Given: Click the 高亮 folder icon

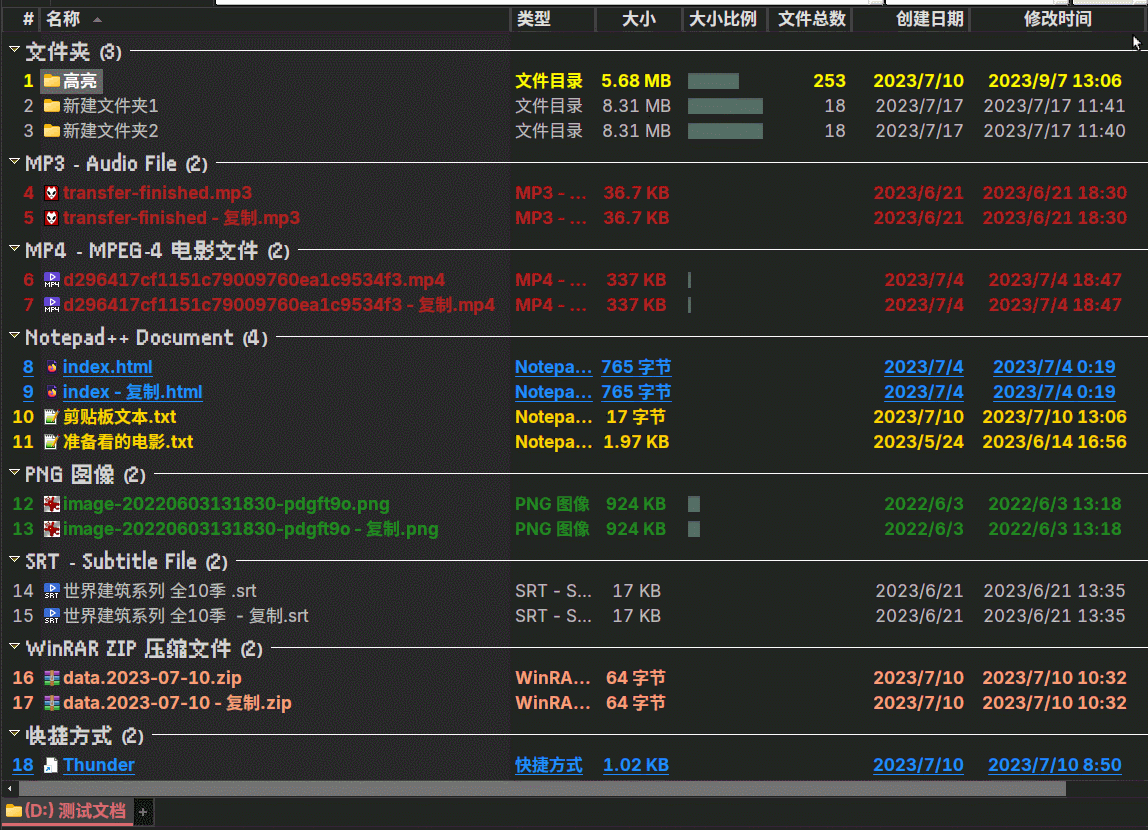Looking at the screenshot, I should pyautogui.click(x=51, y=81).
